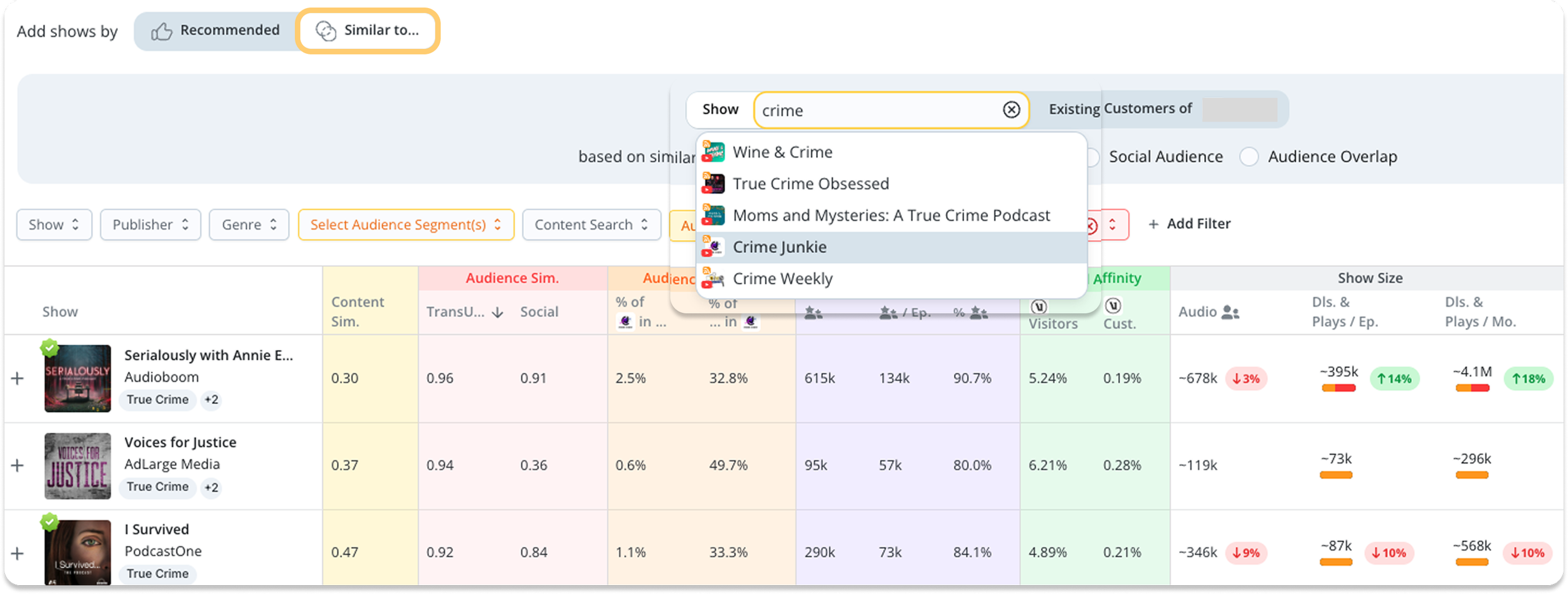Add Serialously with Annie E... show
Image resolution: width=1568 pixels, height=594 pixels.
point(18,378)
